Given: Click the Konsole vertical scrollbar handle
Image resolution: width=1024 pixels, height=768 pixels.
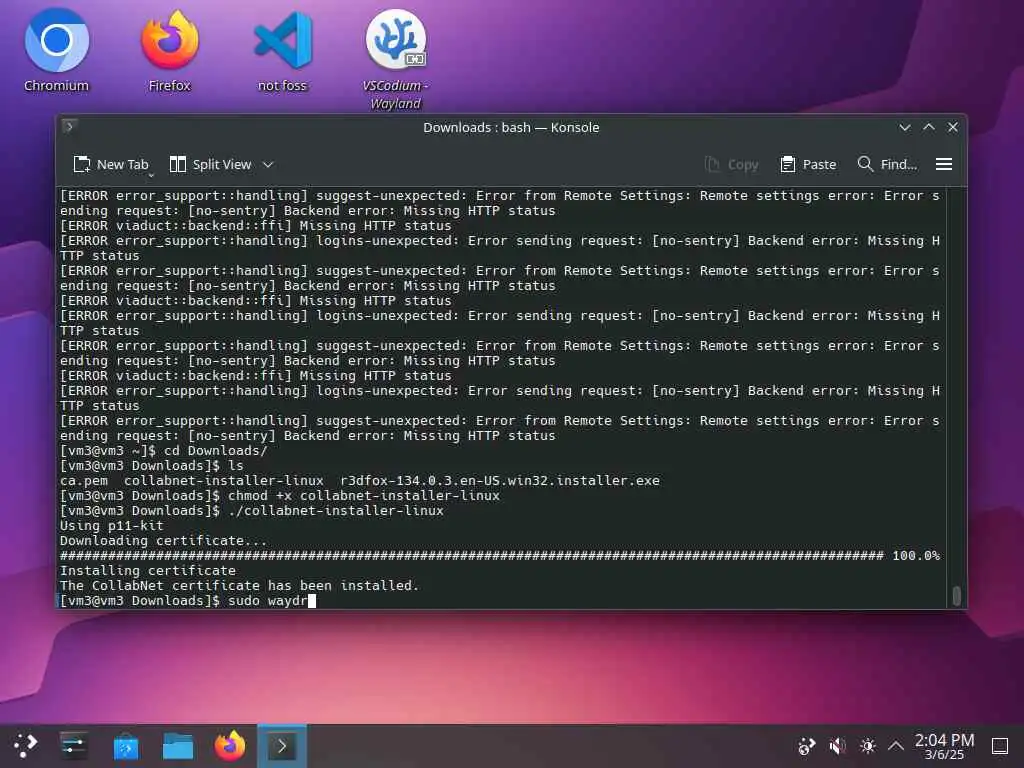Looking at the screenshot, I should [956, 596].
